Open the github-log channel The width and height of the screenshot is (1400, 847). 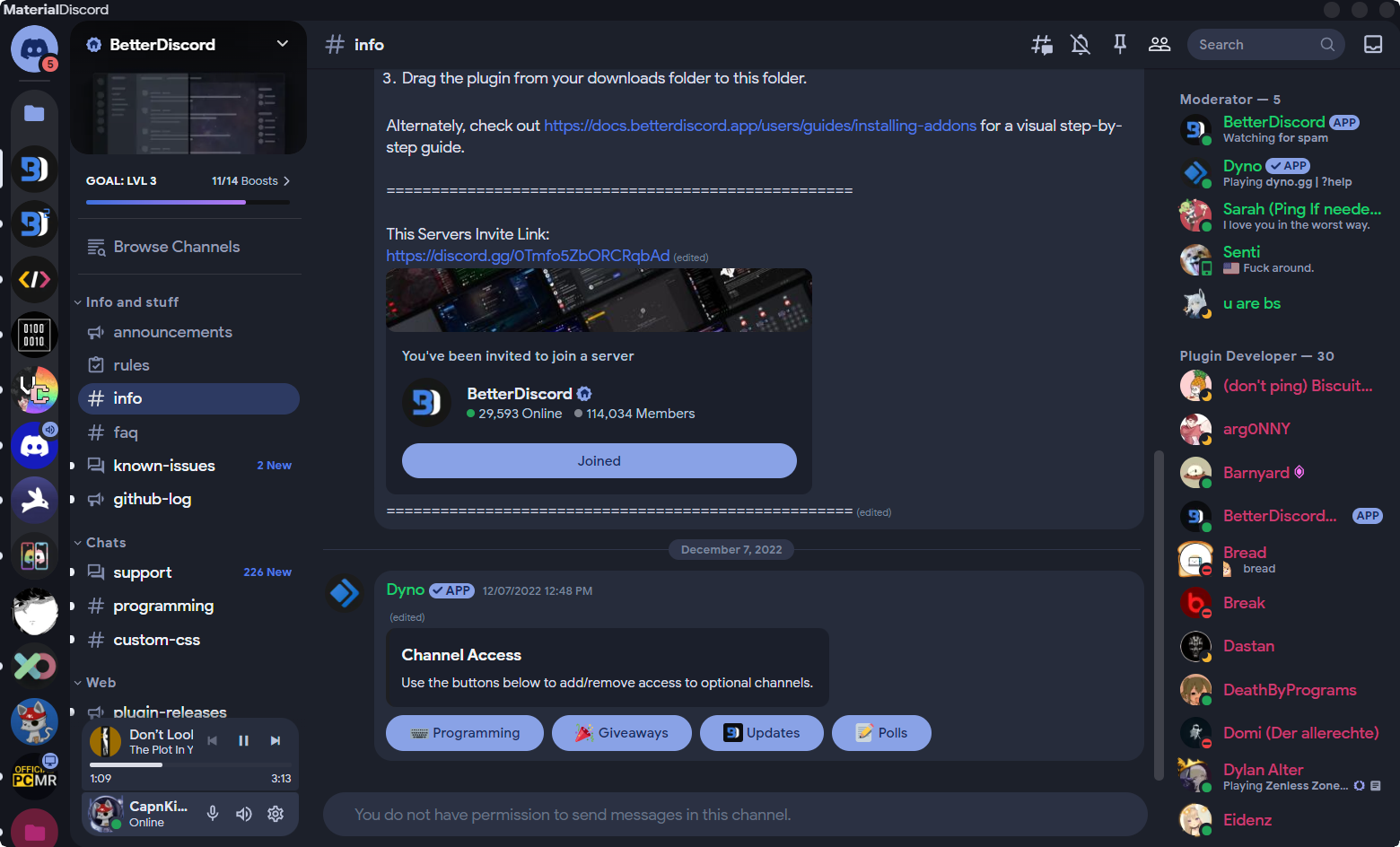point(188,499)
